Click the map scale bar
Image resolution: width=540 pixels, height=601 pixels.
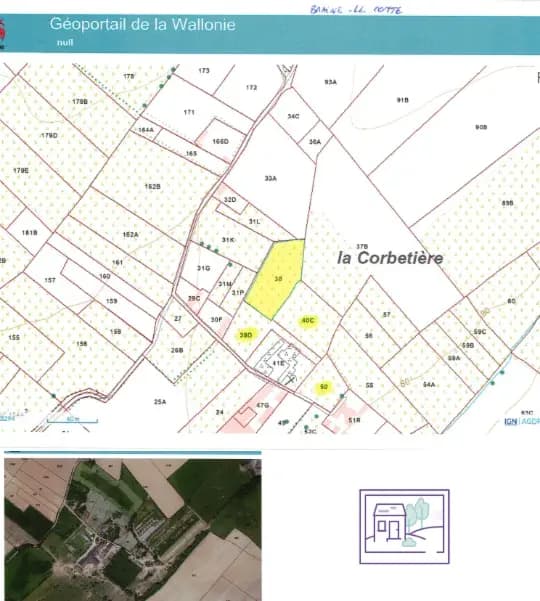point(72,420)
